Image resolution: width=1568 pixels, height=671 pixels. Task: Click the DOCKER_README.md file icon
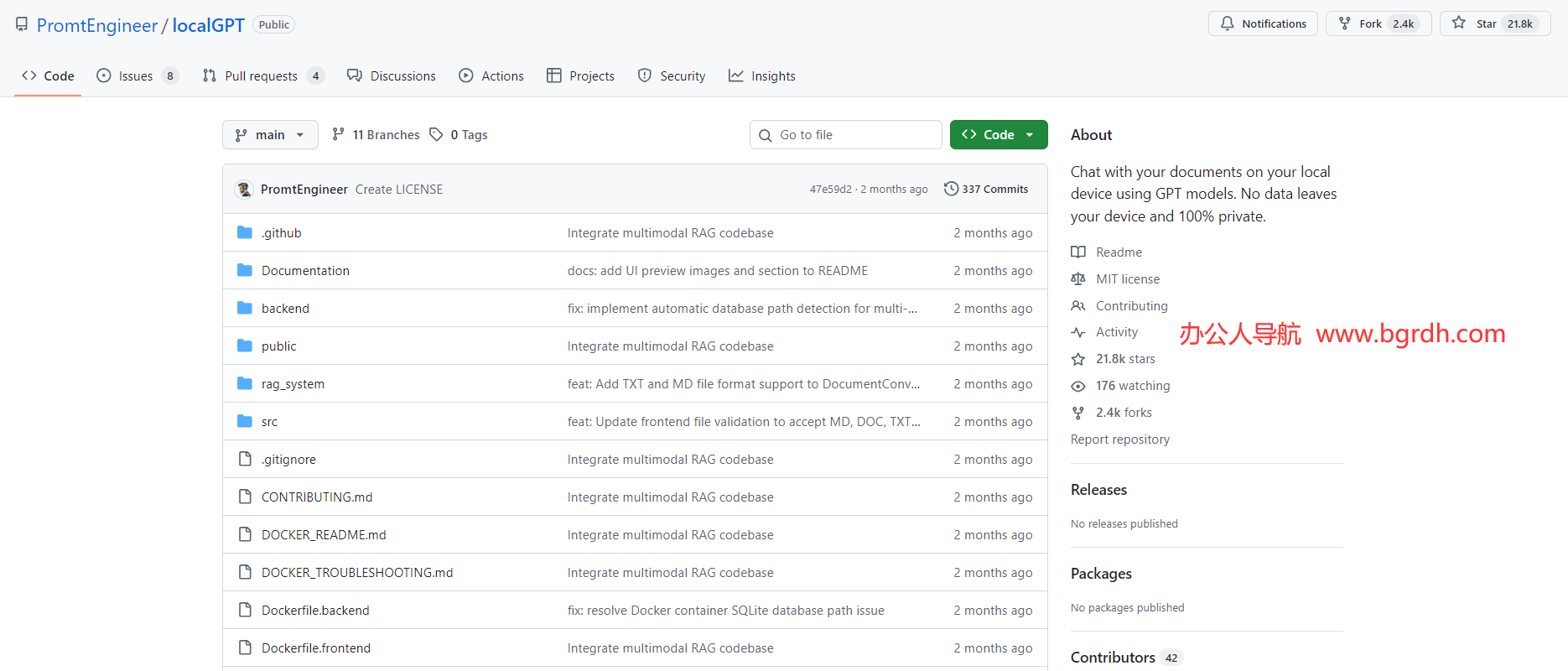(245, 534)
